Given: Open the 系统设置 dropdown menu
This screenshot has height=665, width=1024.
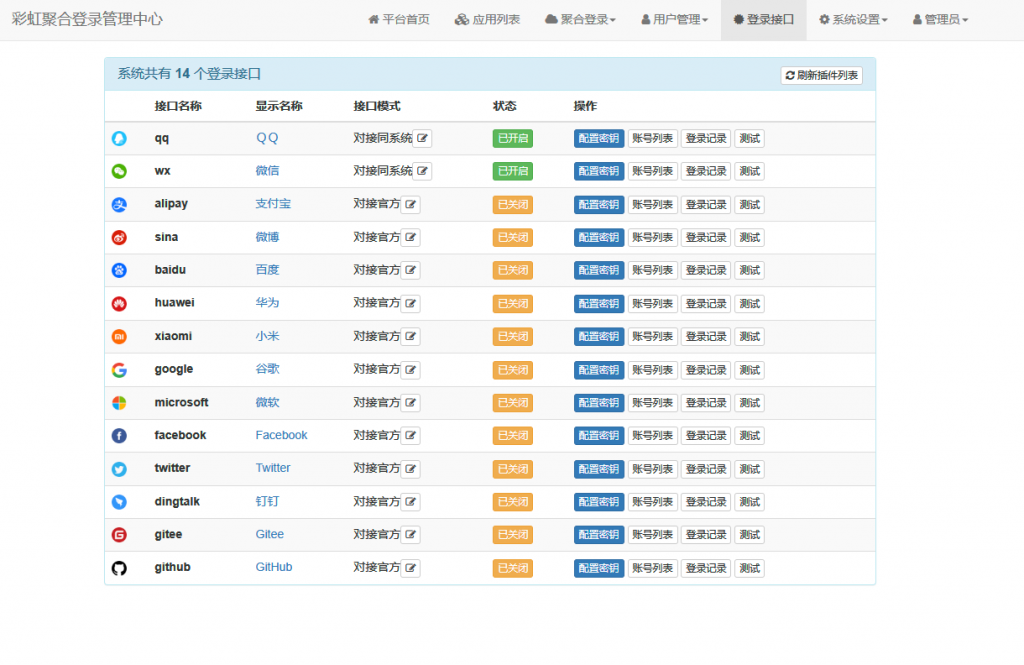Looking at the screenshot, I should click(x=854, y=20).
